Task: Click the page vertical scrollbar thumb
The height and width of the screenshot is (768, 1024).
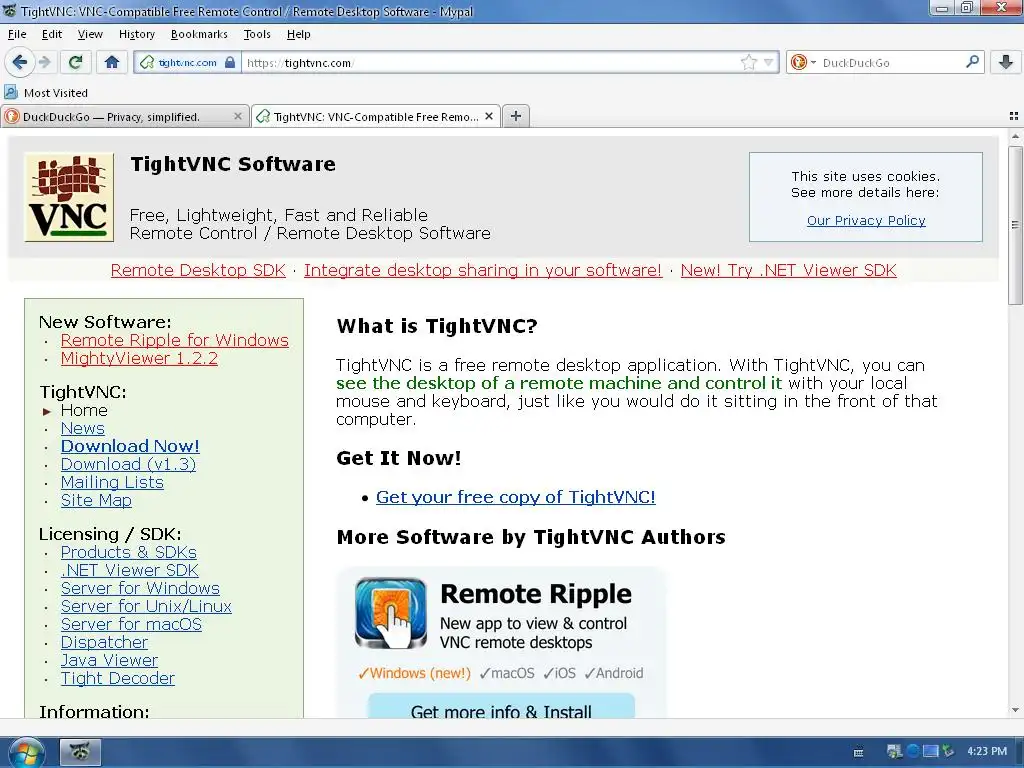Action: pyautogui.click(x=1015, y=225)
